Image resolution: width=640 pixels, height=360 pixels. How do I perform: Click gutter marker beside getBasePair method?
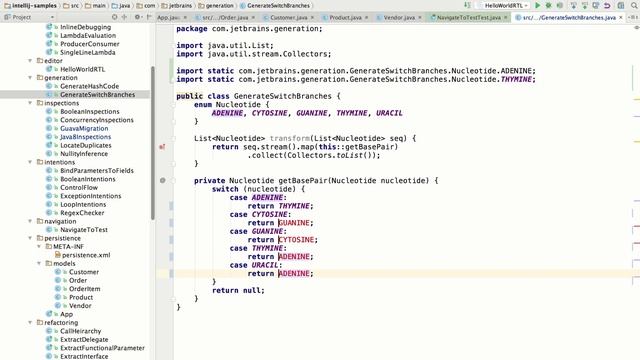162,180
